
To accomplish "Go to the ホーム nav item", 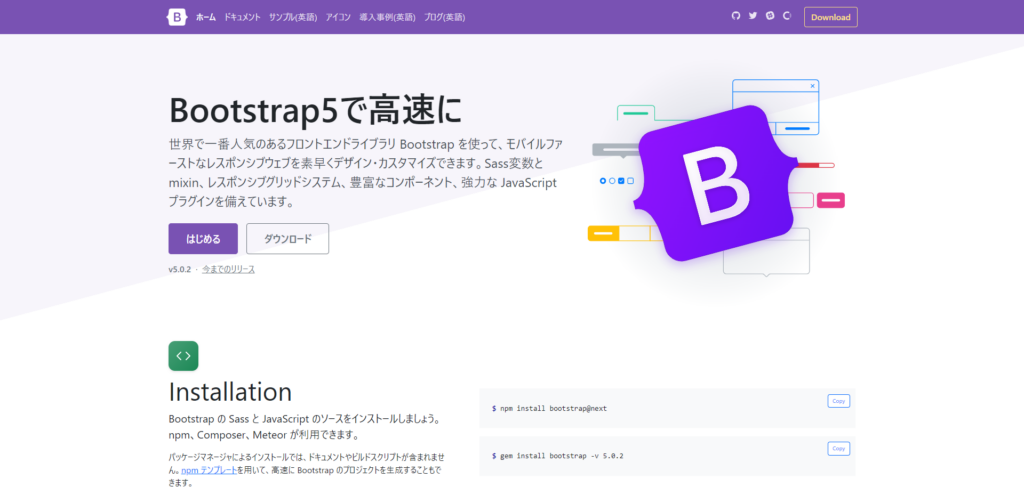I will 205,17.
